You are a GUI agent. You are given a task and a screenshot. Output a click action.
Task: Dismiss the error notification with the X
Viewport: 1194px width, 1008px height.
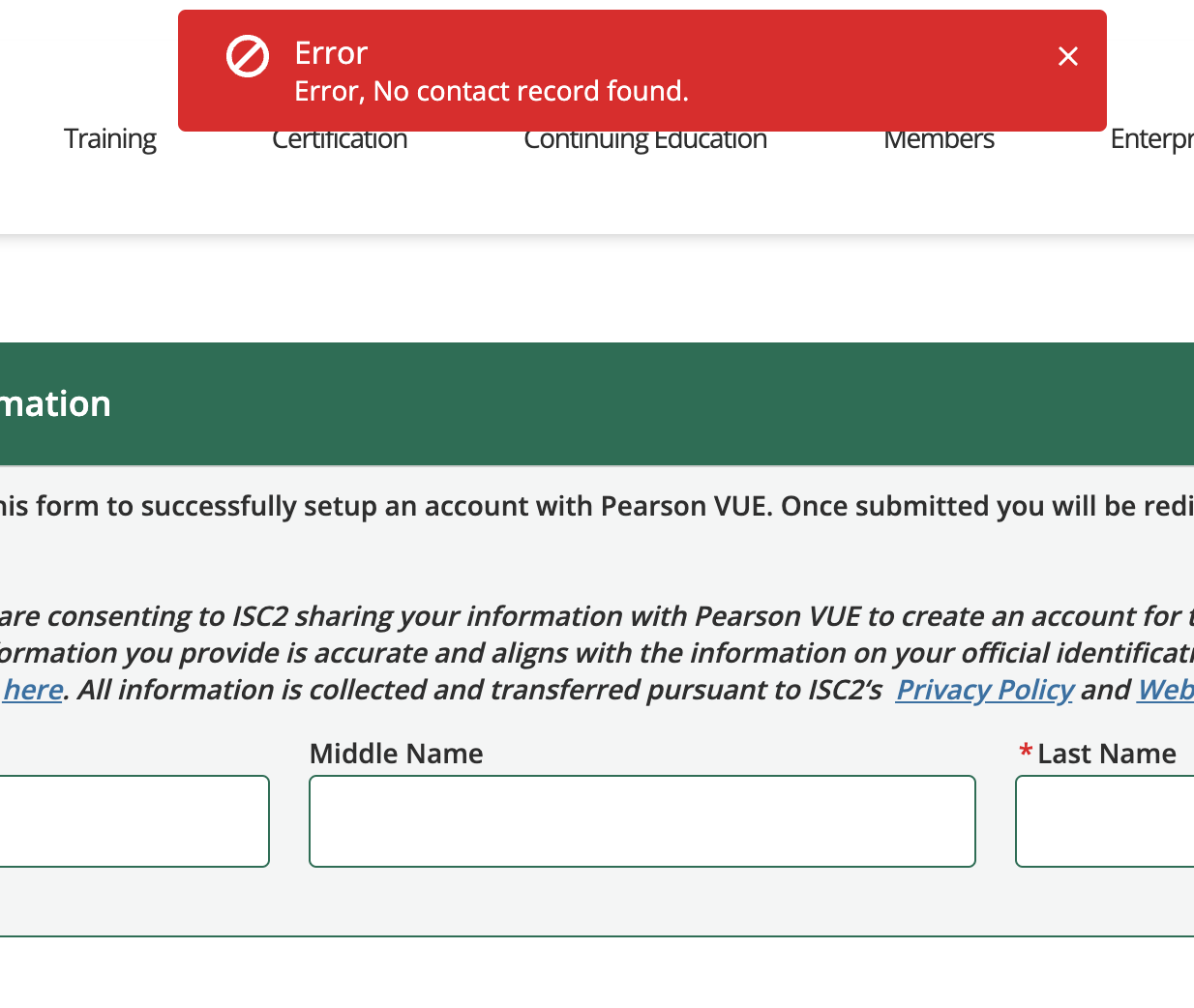(x=1067, y=56)
